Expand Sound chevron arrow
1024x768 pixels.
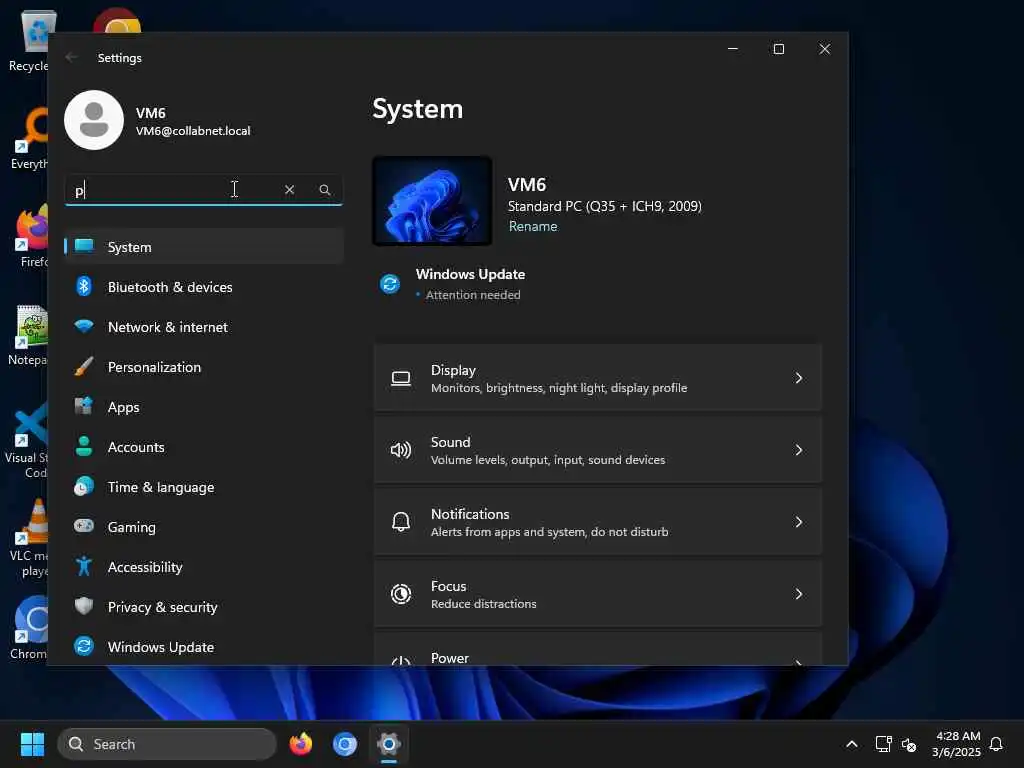tap(799, 450)
